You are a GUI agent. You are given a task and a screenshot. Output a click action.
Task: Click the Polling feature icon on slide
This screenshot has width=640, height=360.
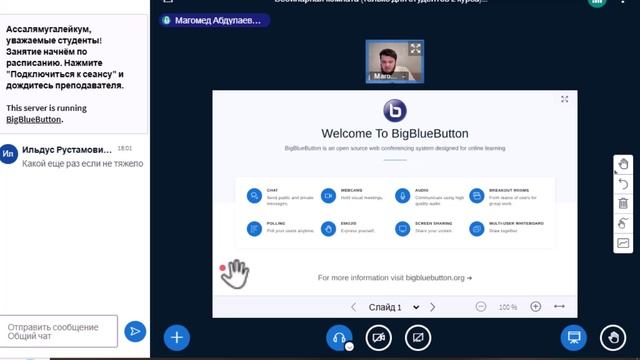coord(254,229)
